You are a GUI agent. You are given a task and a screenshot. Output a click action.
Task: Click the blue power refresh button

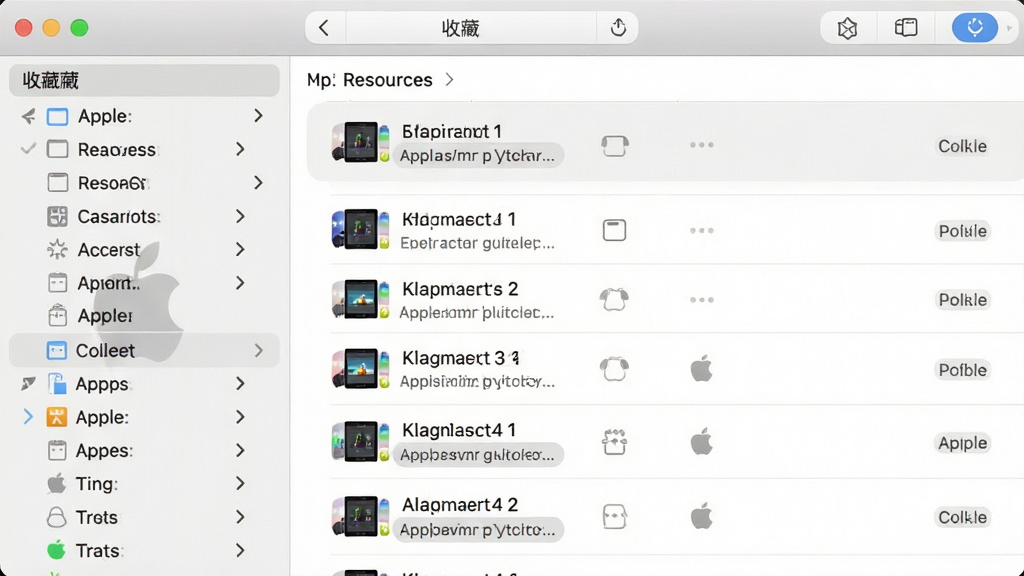(974, 27)
